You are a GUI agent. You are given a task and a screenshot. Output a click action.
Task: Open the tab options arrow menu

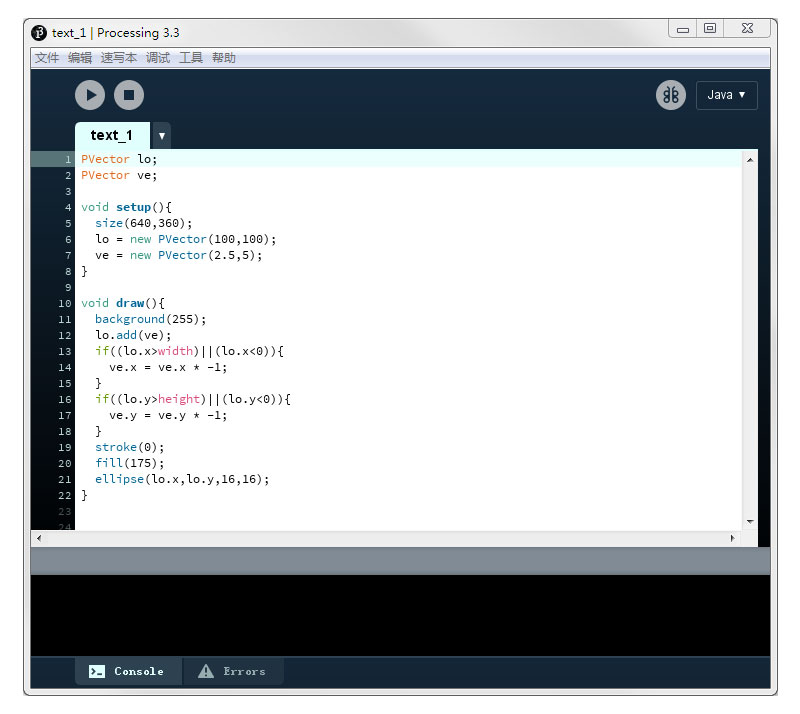tap(161, 136)
